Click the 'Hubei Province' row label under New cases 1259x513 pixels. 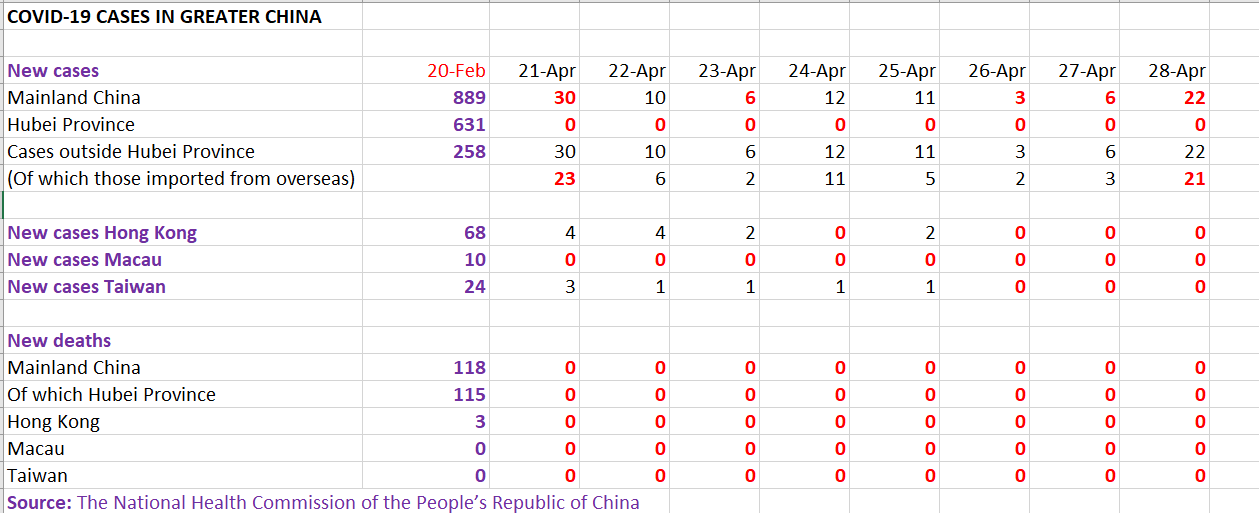coord(71,125)
